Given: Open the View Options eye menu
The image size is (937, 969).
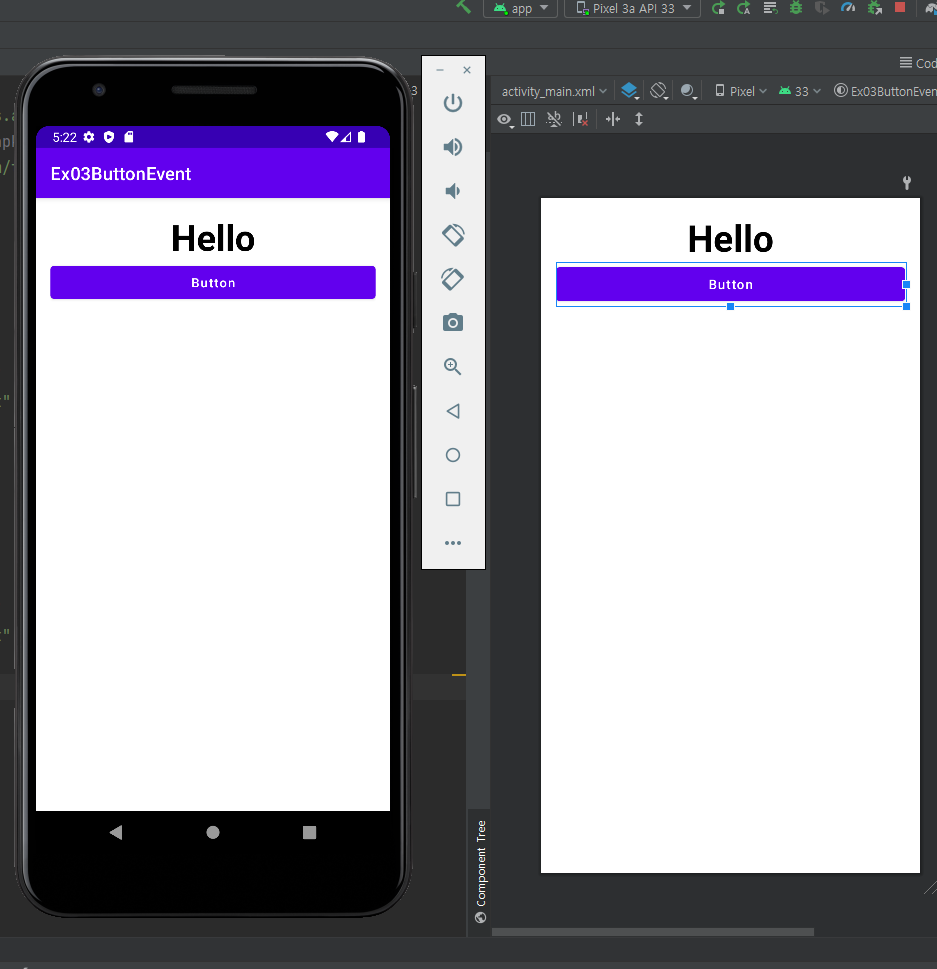Looking at the screenshot, I should pos(505,119).
